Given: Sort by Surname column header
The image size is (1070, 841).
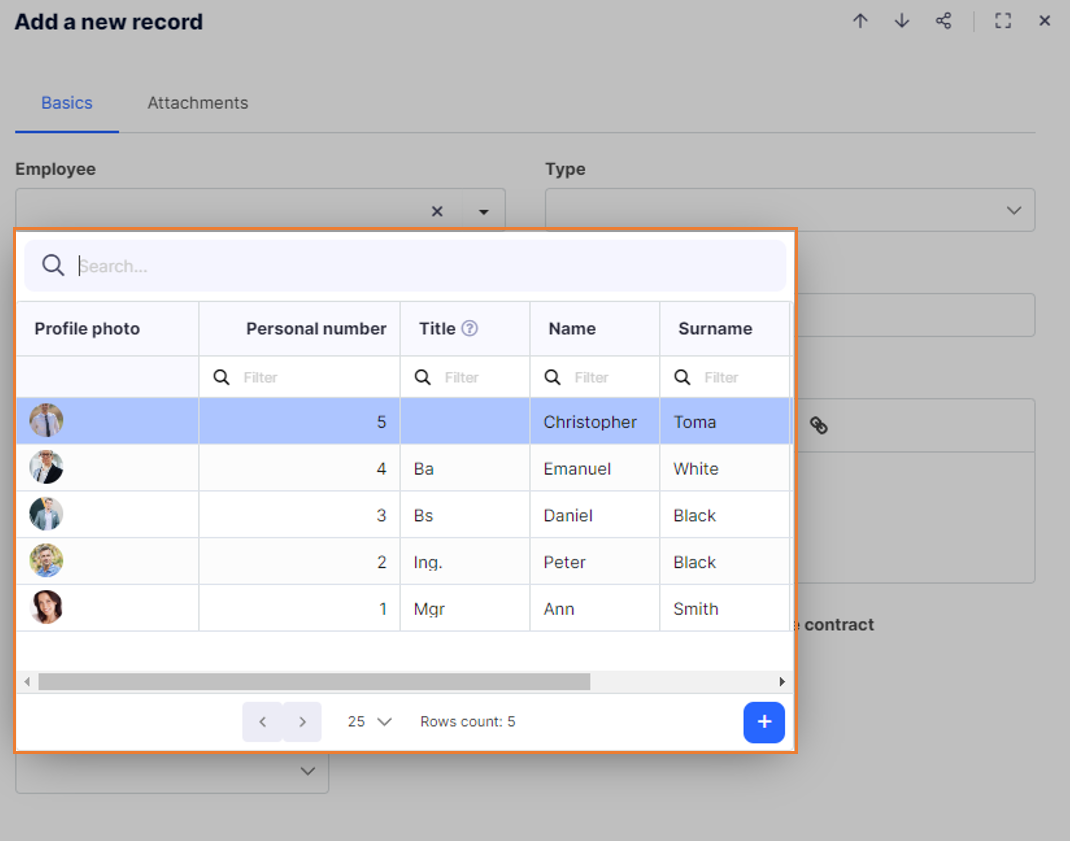Looking at the screenshot, I should [725, 328].
